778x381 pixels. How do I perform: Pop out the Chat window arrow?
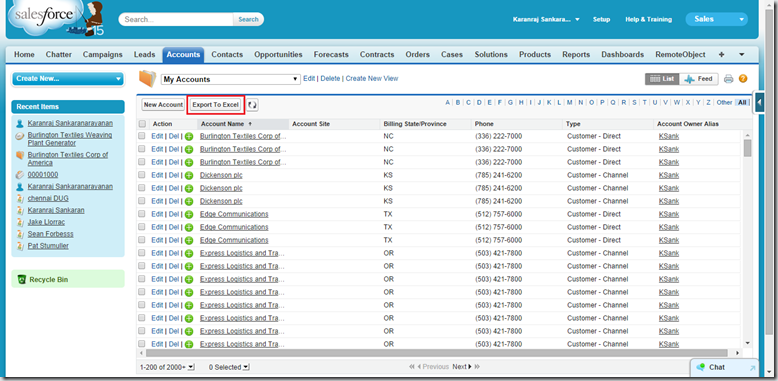752,368
